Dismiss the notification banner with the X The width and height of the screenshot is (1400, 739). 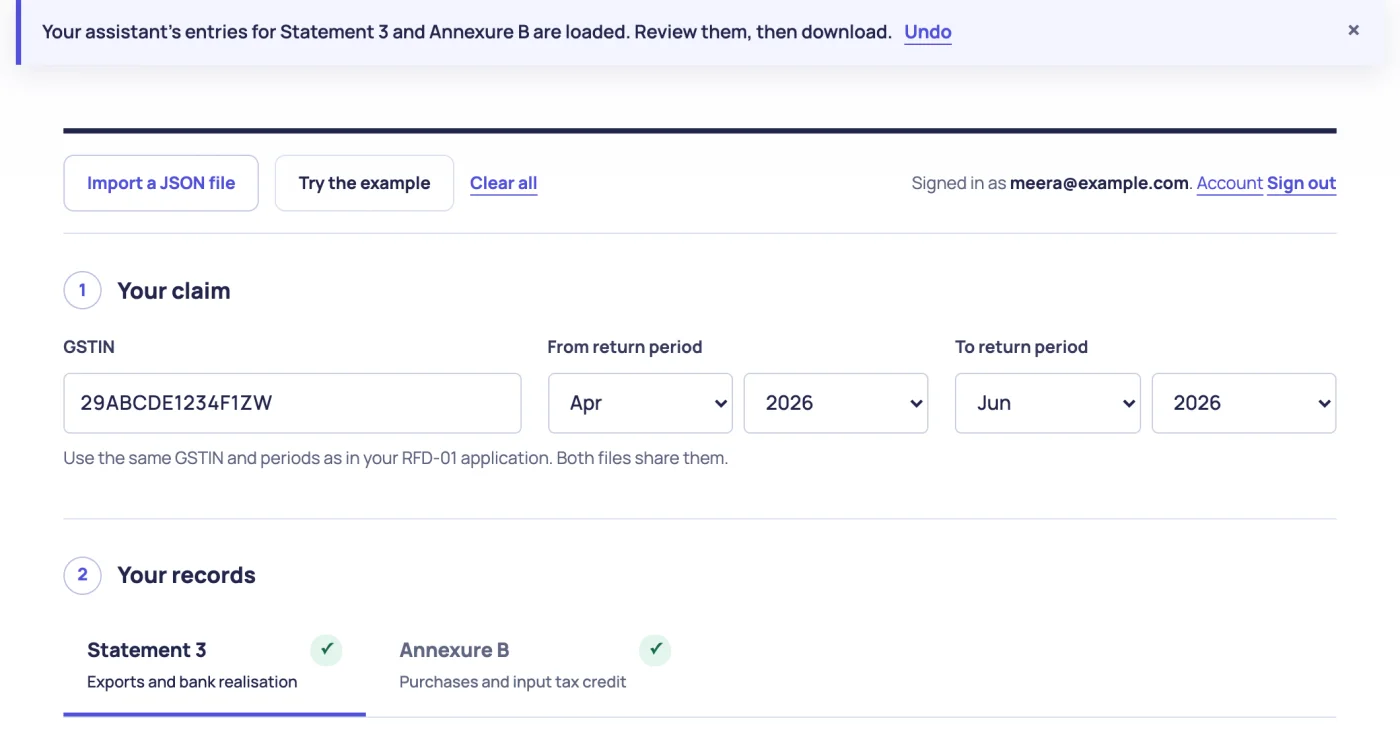1353,31
